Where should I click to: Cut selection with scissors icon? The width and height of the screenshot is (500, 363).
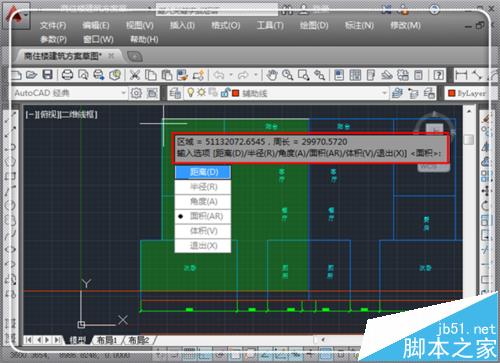[135, 75]
